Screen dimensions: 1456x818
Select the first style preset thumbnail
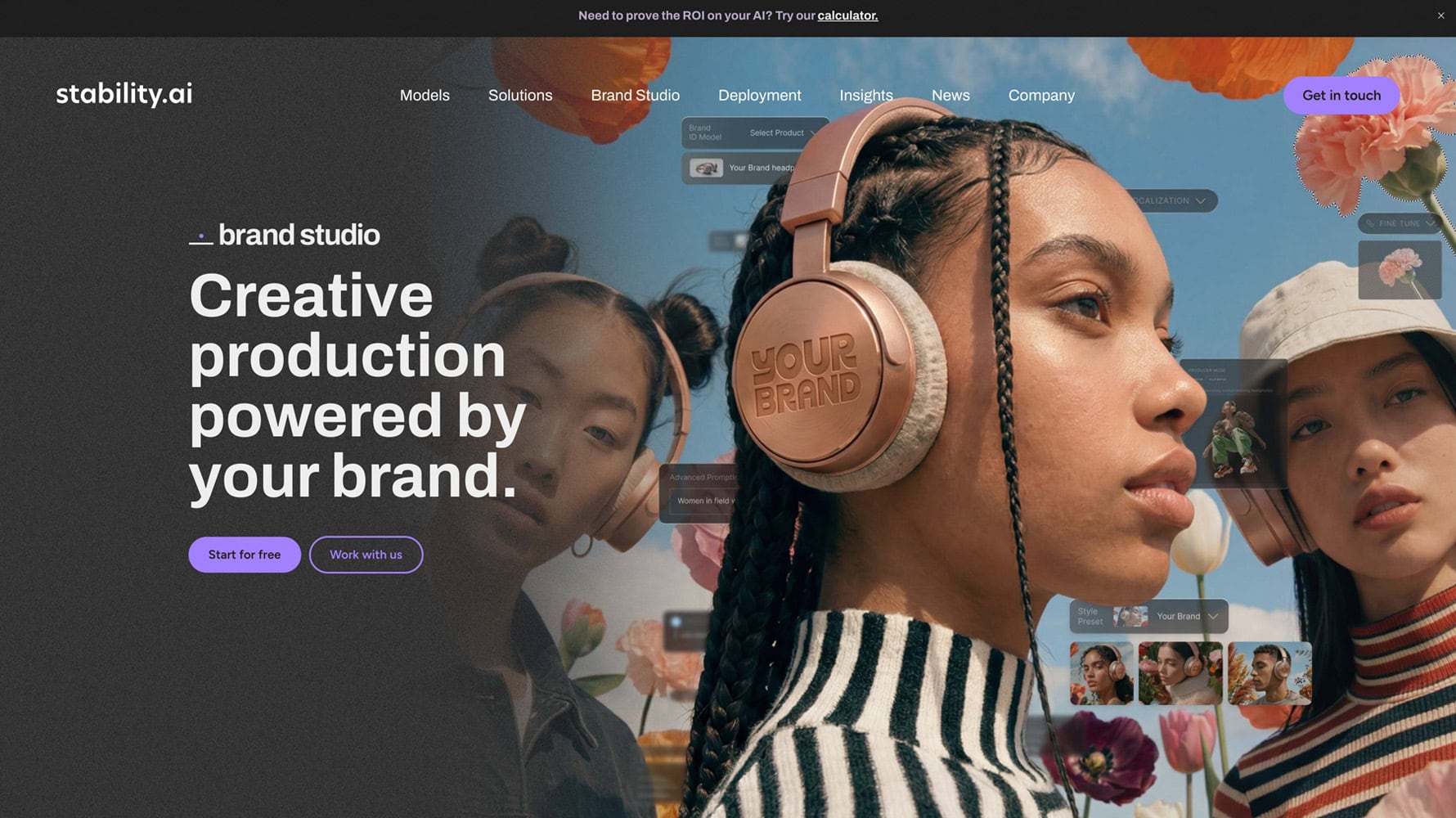point(1102,673)
